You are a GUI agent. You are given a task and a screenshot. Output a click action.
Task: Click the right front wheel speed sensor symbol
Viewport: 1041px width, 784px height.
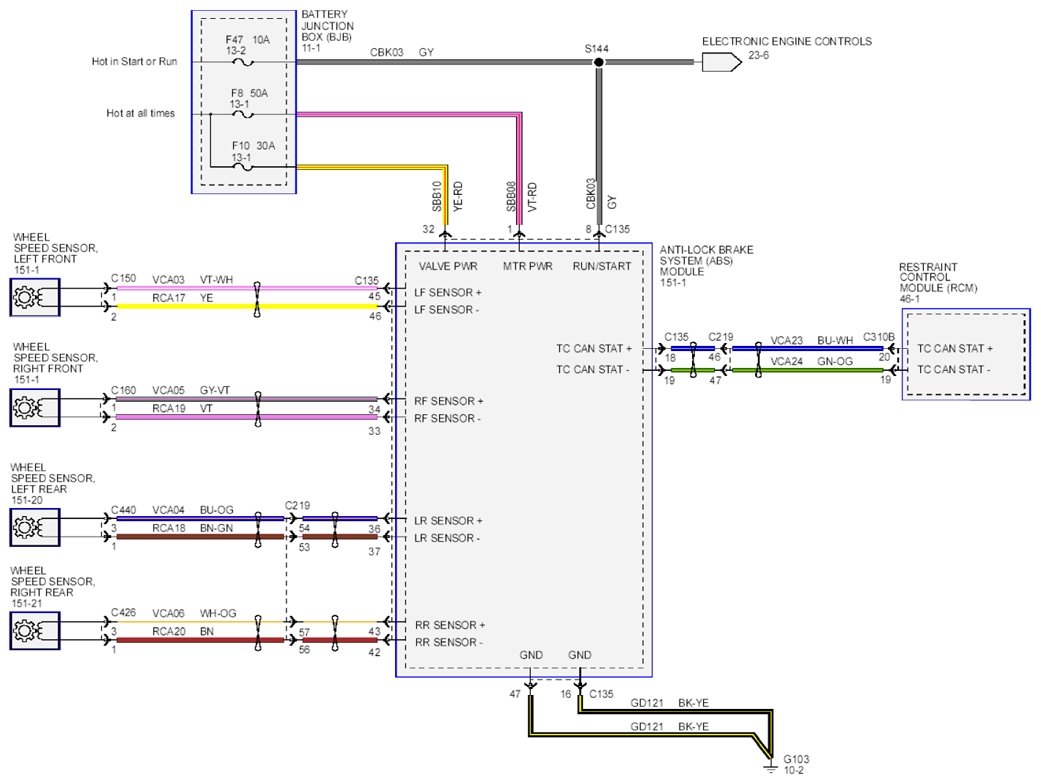click(x=35, y=408)
